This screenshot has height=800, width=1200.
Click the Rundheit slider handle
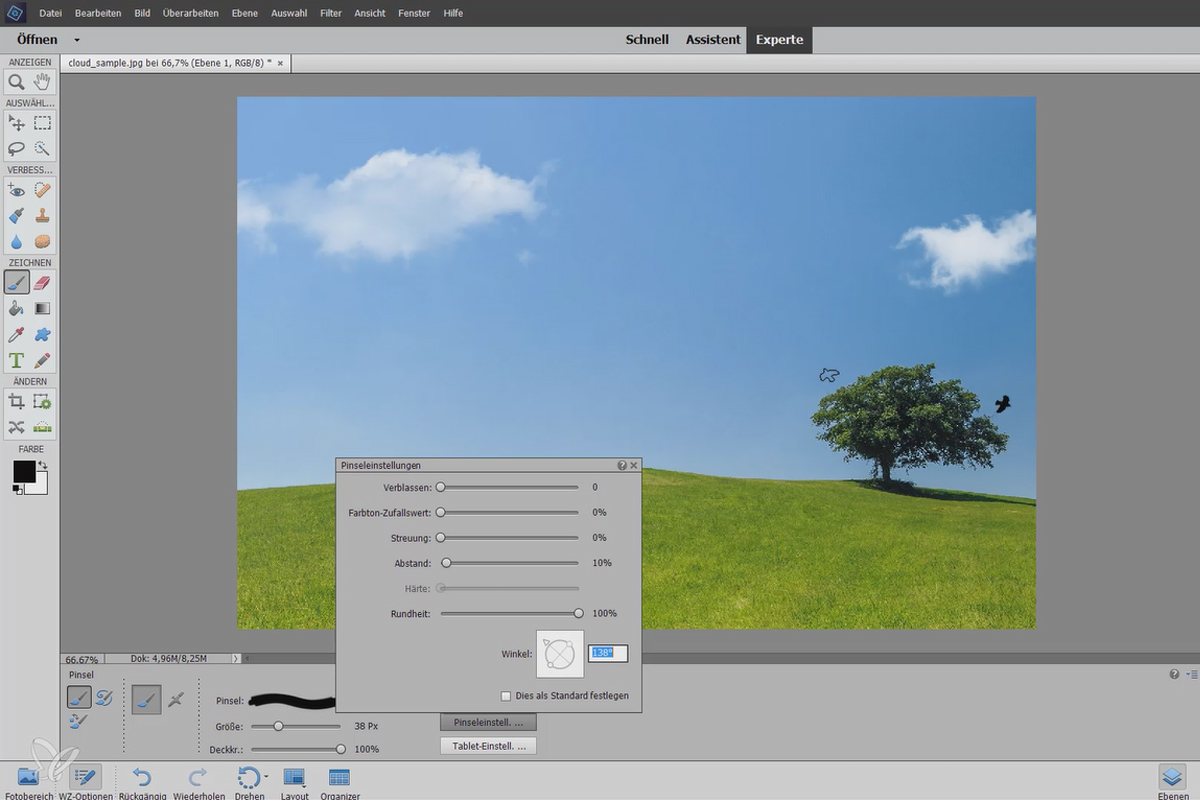[578, 613]
